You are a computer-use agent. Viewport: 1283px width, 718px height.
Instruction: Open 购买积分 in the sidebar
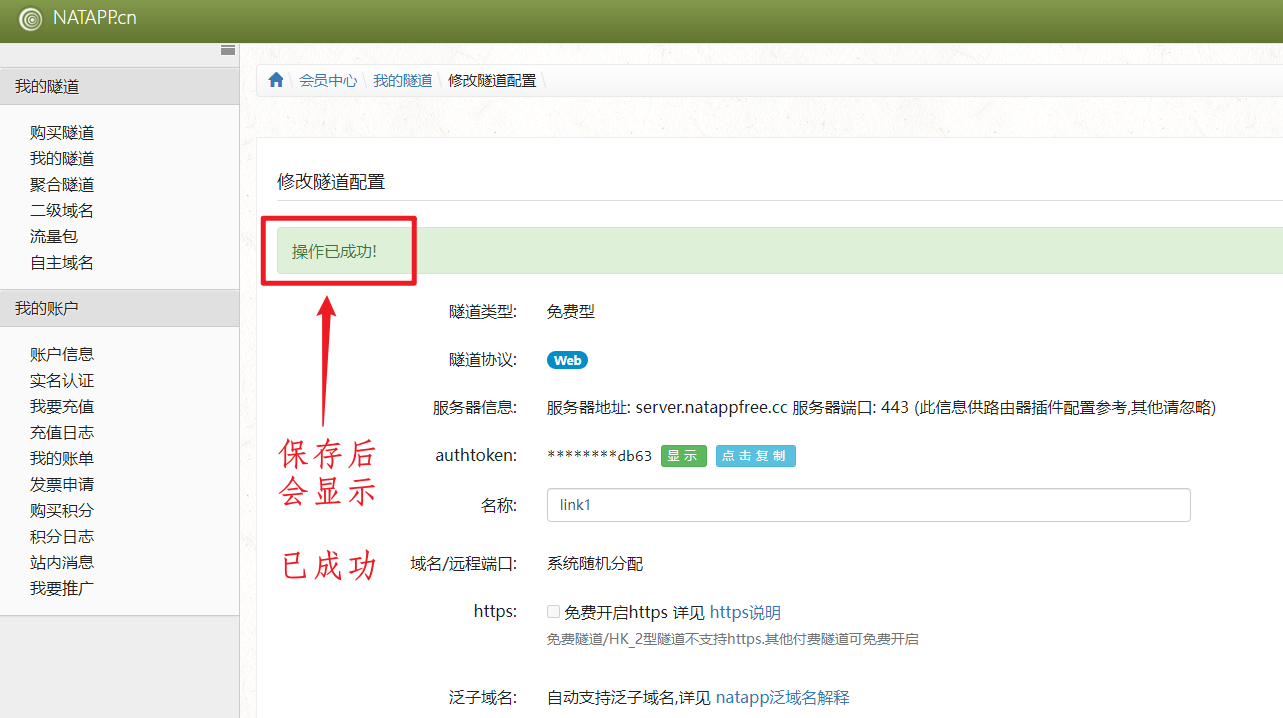62,510
